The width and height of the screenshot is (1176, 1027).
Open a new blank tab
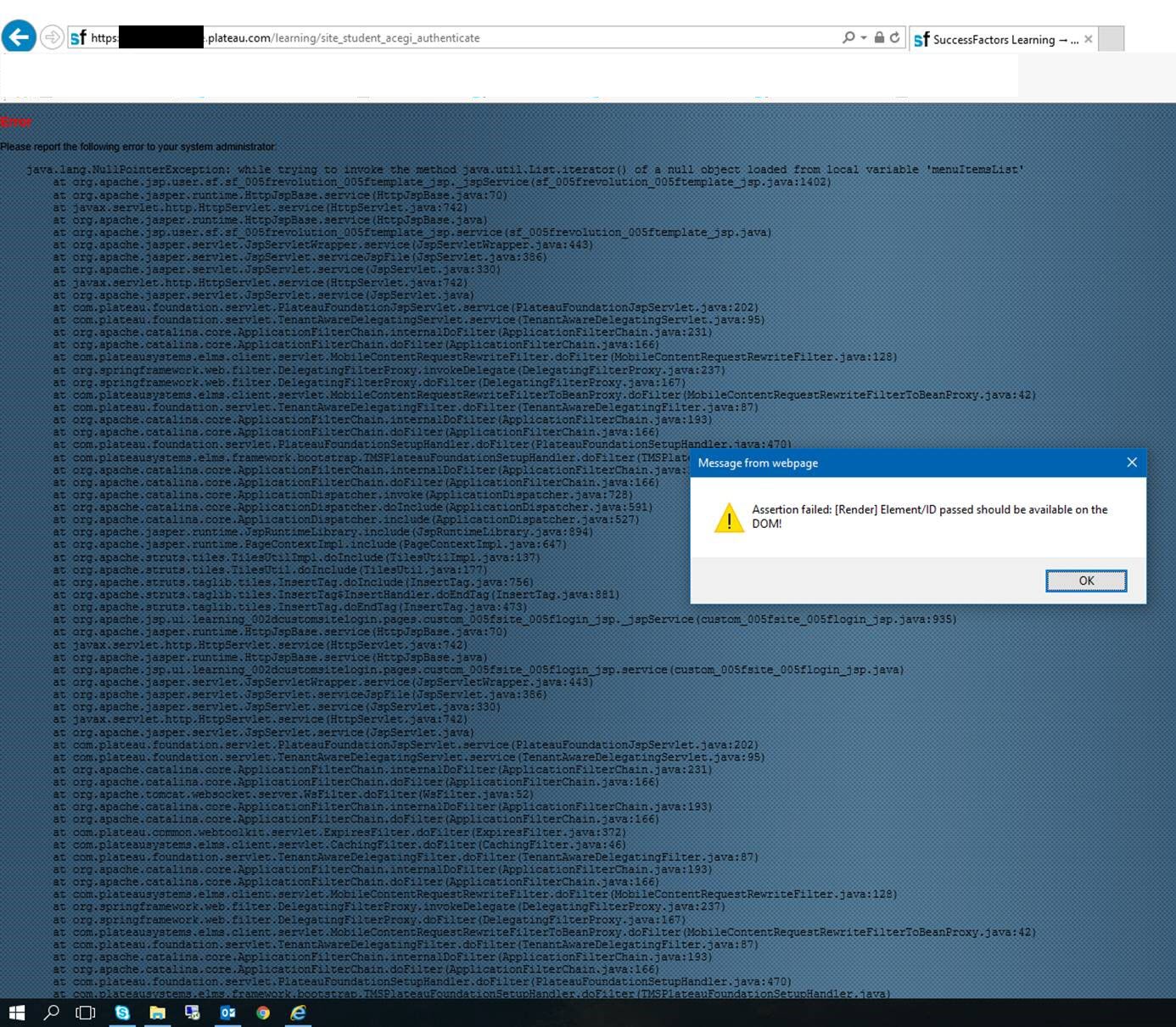click(1111, 39)
